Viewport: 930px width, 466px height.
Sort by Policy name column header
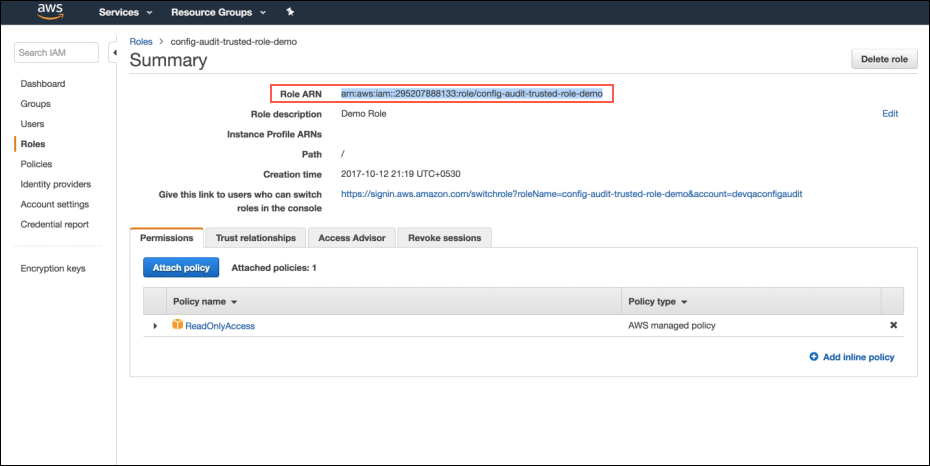[205, 302]
